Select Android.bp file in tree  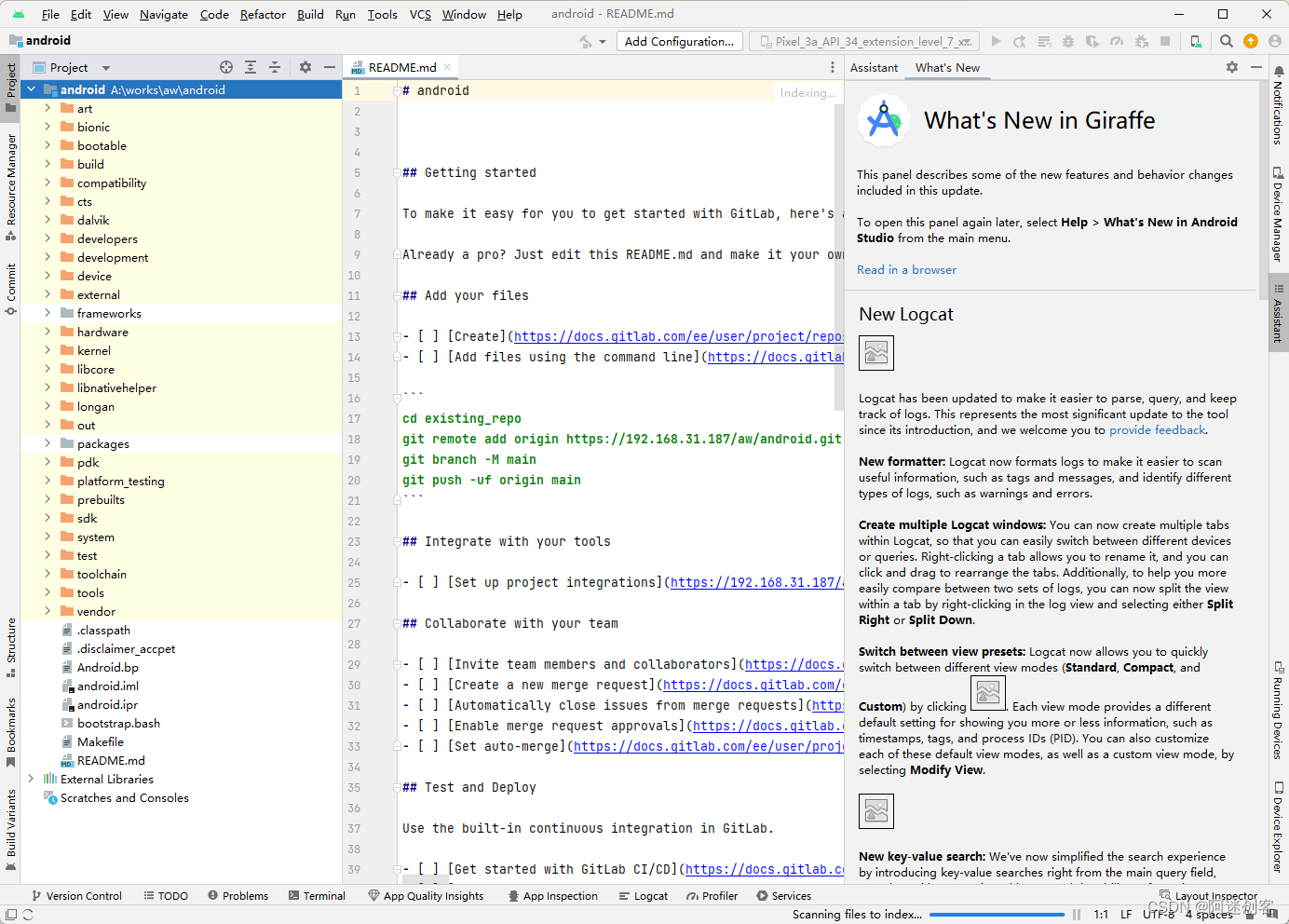pyautogui.click(x=108, y=667)
